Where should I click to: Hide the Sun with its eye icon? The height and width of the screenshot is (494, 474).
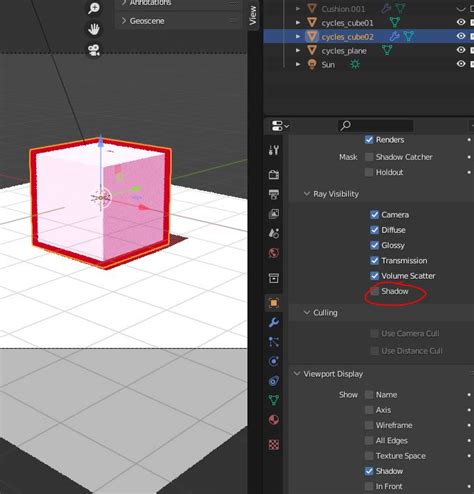(461, 63)
